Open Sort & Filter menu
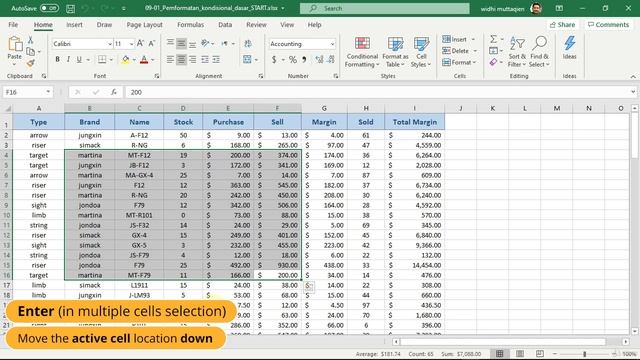Screen dimensions: 640x360 click(517, 52)
